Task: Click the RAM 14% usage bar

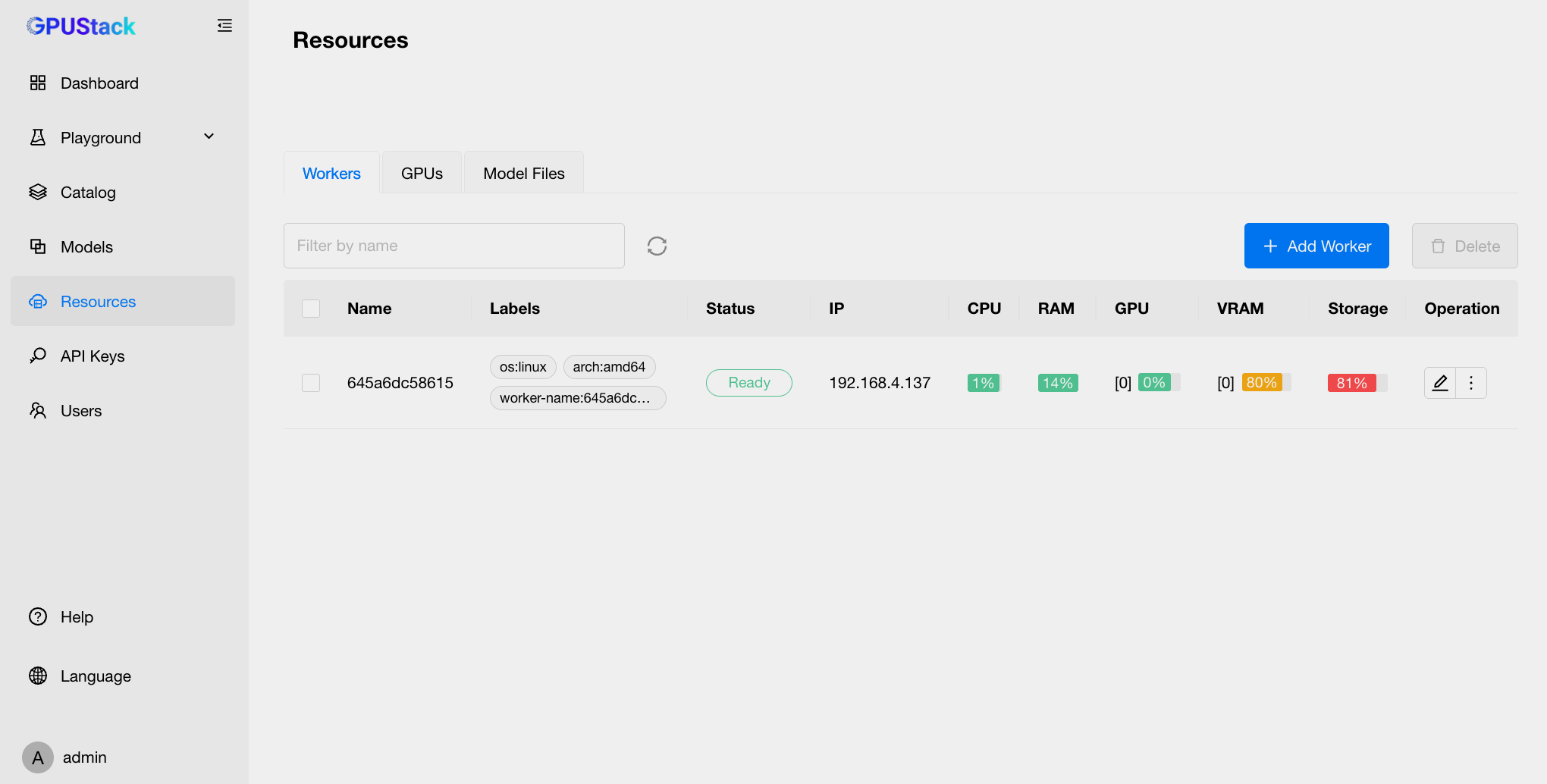Action: click(x=1058, y=383)
